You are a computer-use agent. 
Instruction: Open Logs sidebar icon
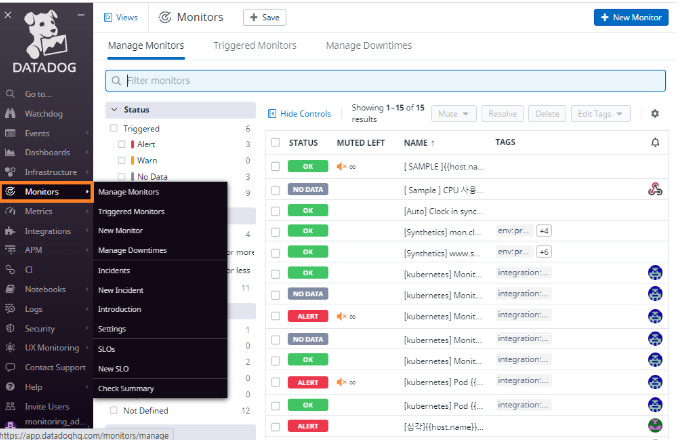(10, 309)
